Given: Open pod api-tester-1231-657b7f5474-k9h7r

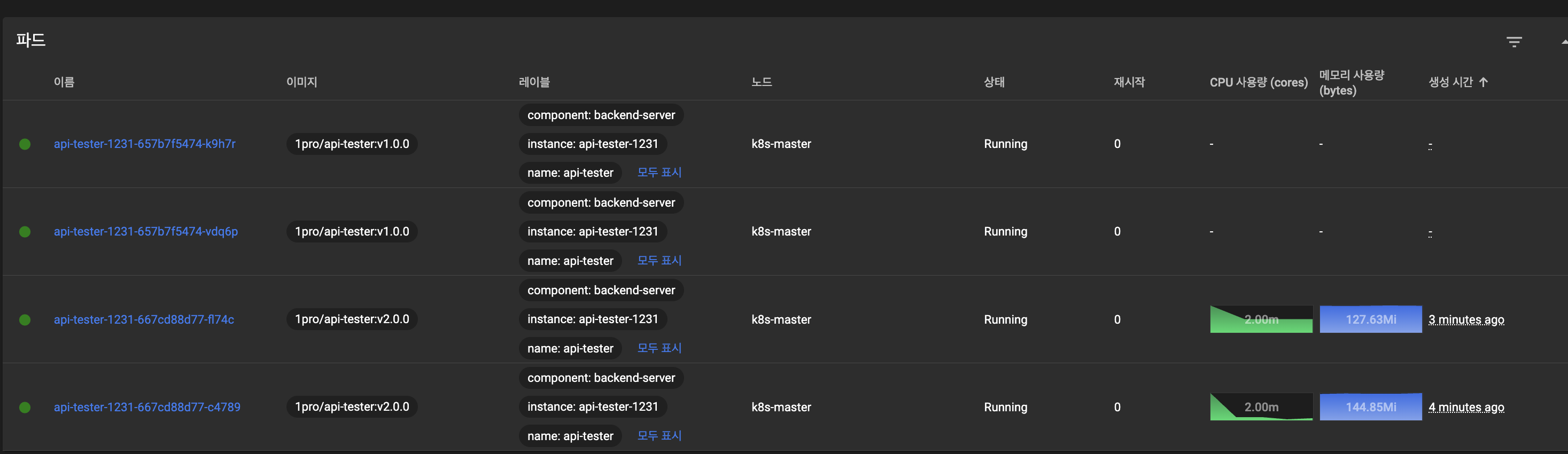Looking at the screenshot, I should pos(144,144).
